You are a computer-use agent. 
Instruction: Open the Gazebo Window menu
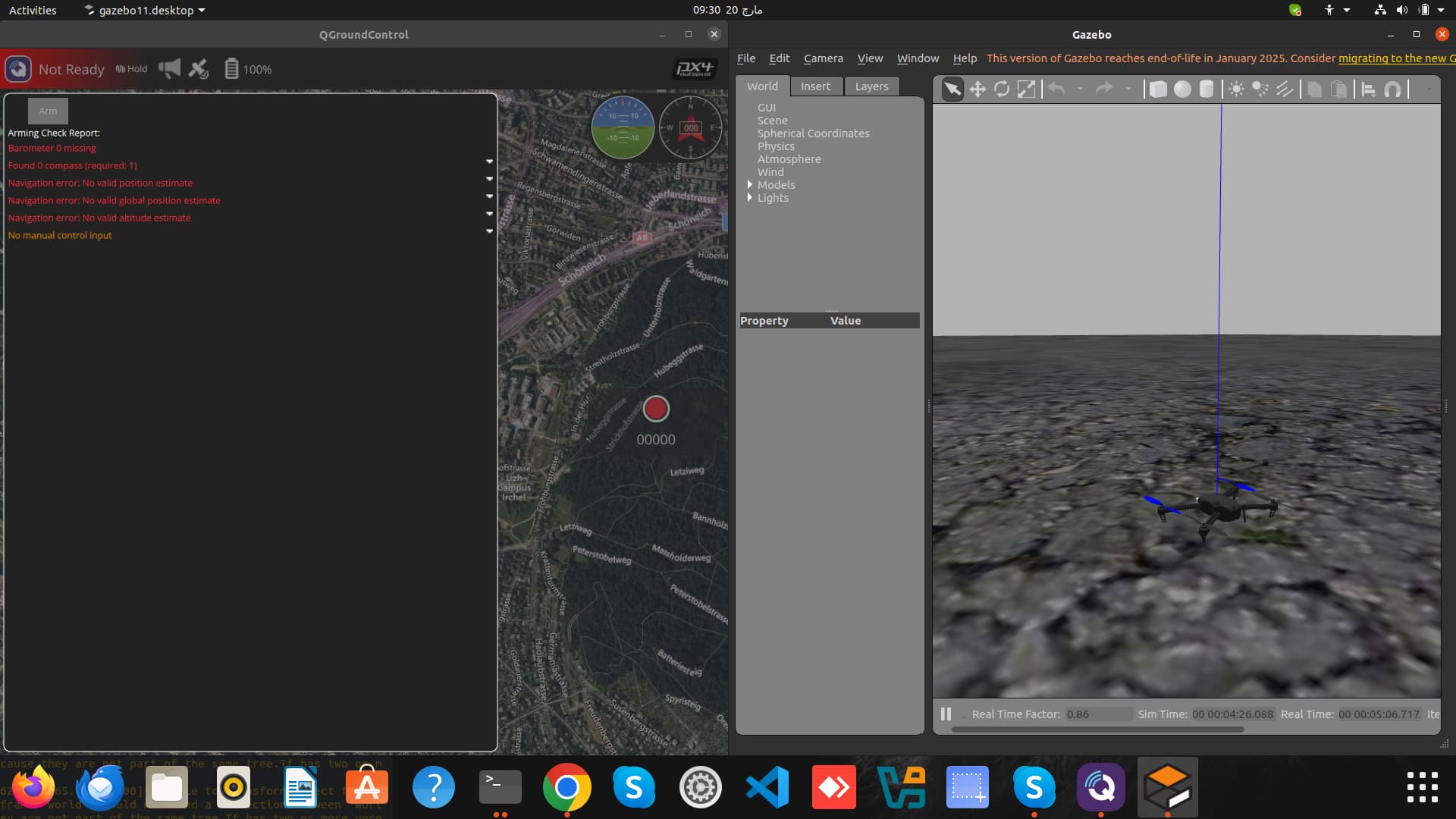pos(918,58)
